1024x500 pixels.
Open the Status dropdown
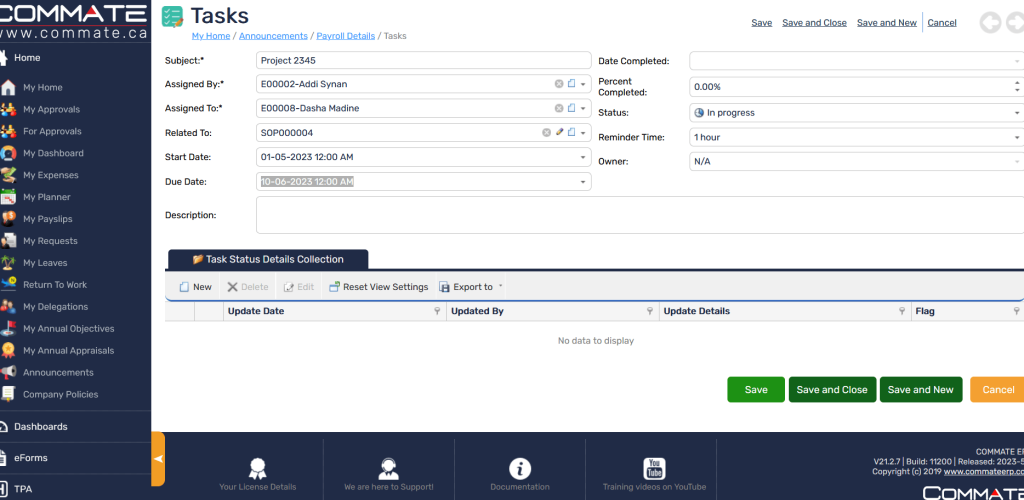(1017, 113)
